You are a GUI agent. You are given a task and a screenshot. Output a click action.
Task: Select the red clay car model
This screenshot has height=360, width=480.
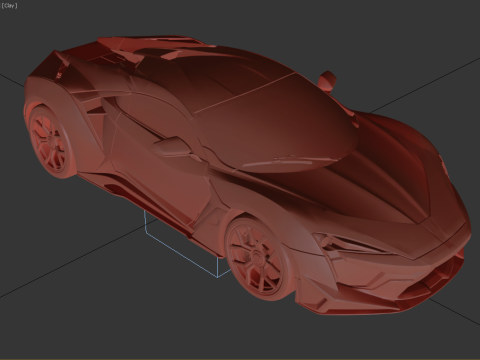(247, 175)
